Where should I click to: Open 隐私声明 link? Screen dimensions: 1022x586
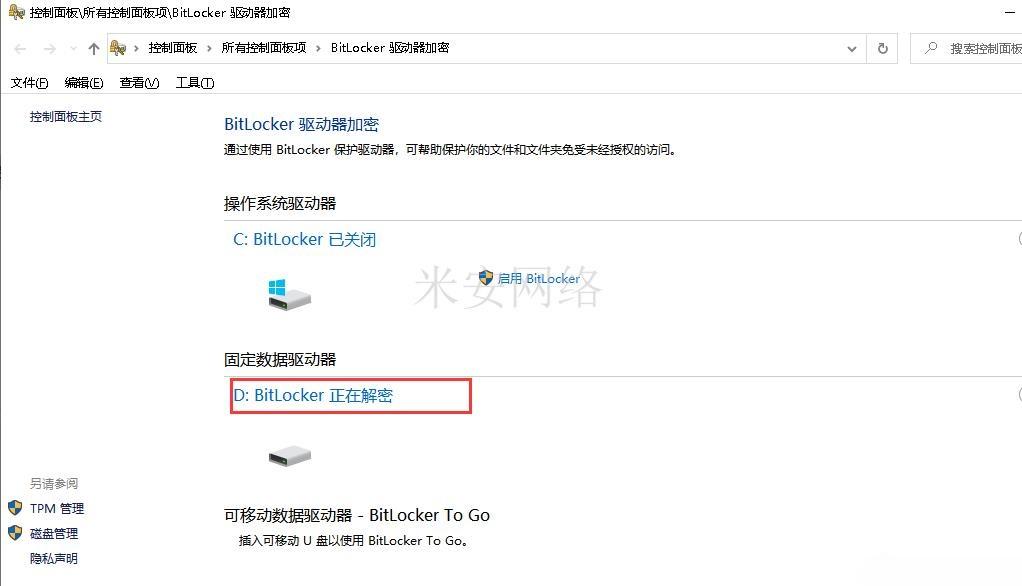53,559
